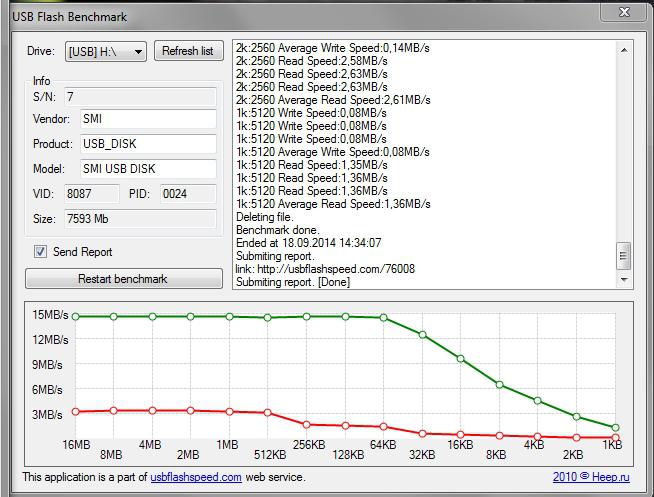654x497 pixels.
Task: Click the Vendor field showing SMI
Action: pos(148,119)
